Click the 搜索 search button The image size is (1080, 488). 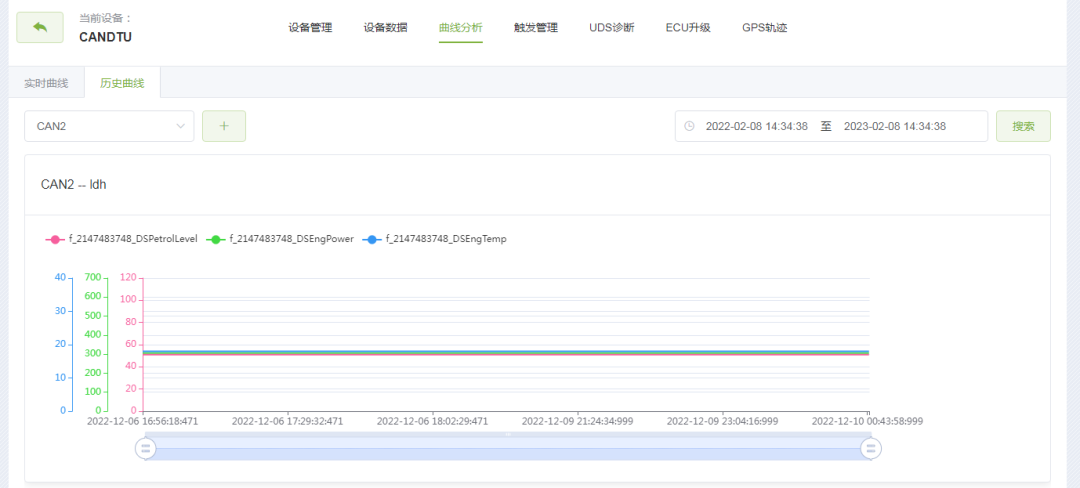coord(1023,126)
